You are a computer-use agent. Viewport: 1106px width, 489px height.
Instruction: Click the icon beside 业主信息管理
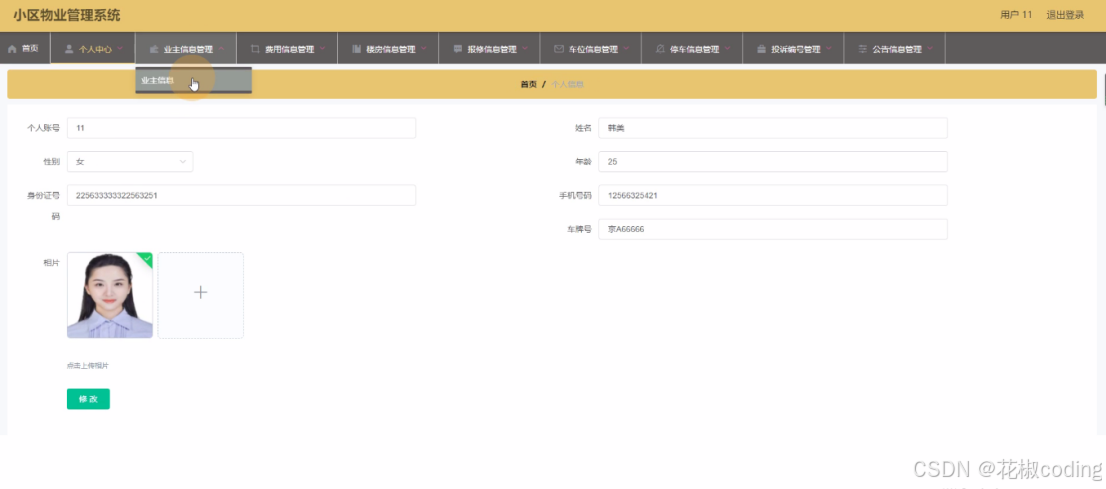[154, 49]
